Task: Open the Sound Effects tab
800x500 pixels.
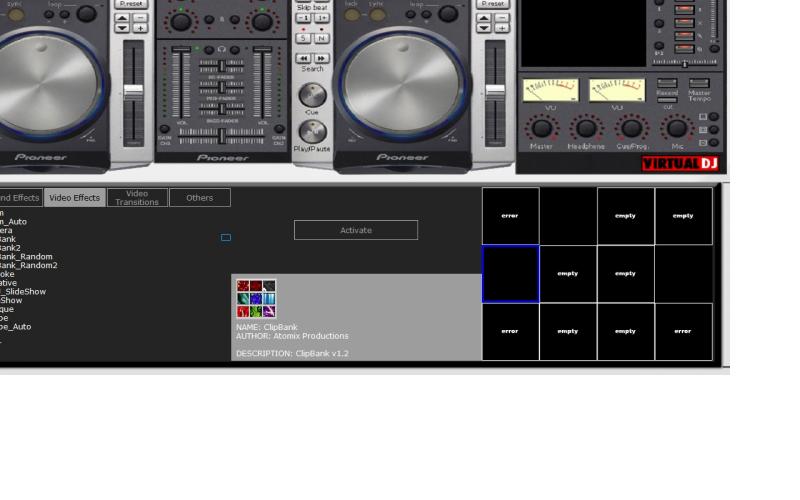Action: click(x=20, y=197)
